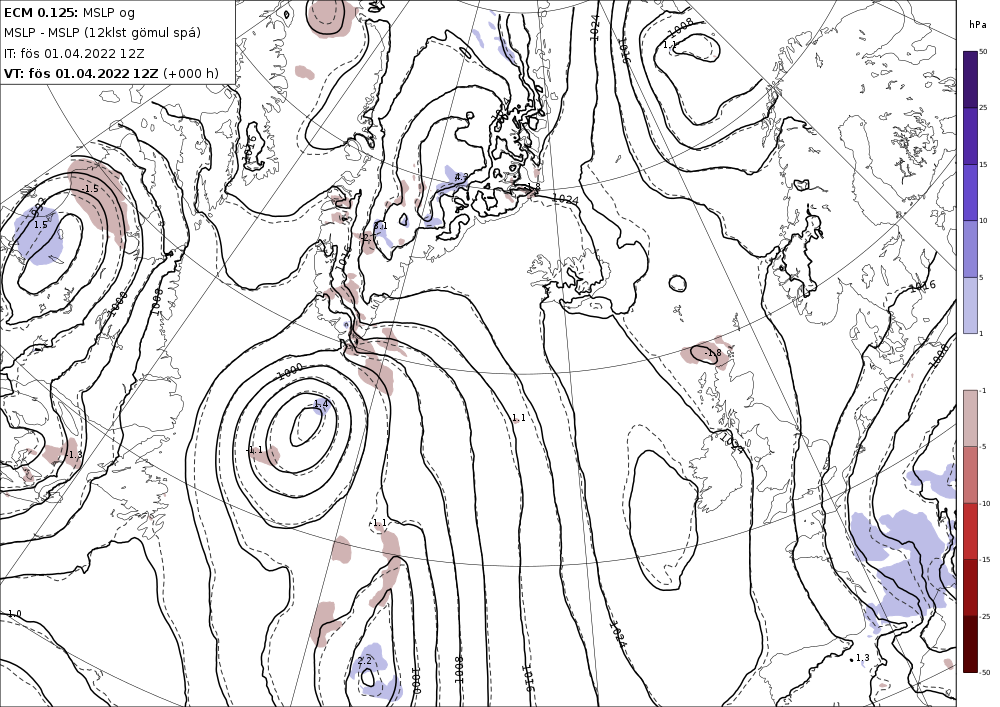Click the 5 to 10 hPa lavender legend band
The height and width of the screenshot is (707, 1000).
point(970,249)
